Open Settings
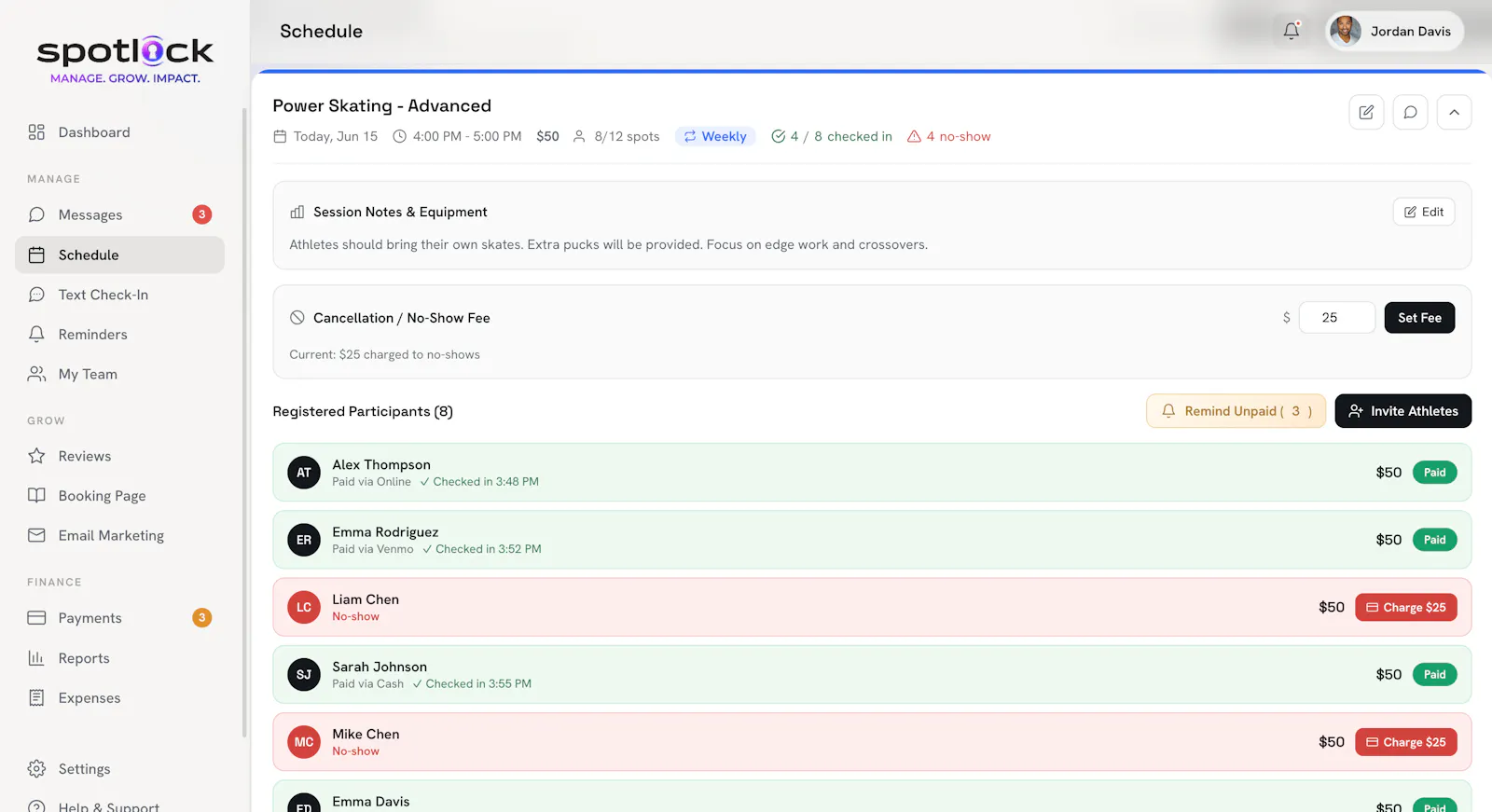 119,769
